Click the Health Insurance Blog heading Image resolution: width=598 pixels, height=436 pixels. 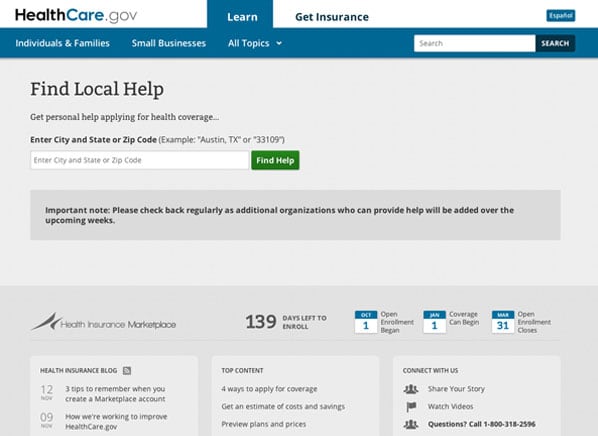(79, 370)
